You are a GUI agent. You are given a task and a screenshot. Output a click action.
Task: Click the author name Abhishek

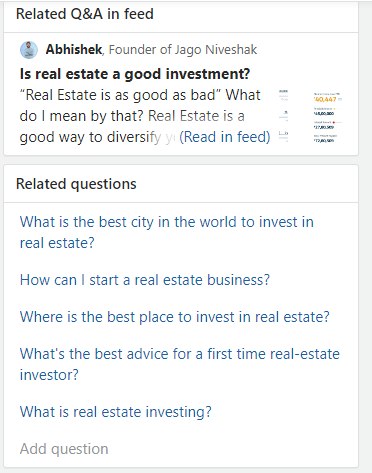[74, 50]
